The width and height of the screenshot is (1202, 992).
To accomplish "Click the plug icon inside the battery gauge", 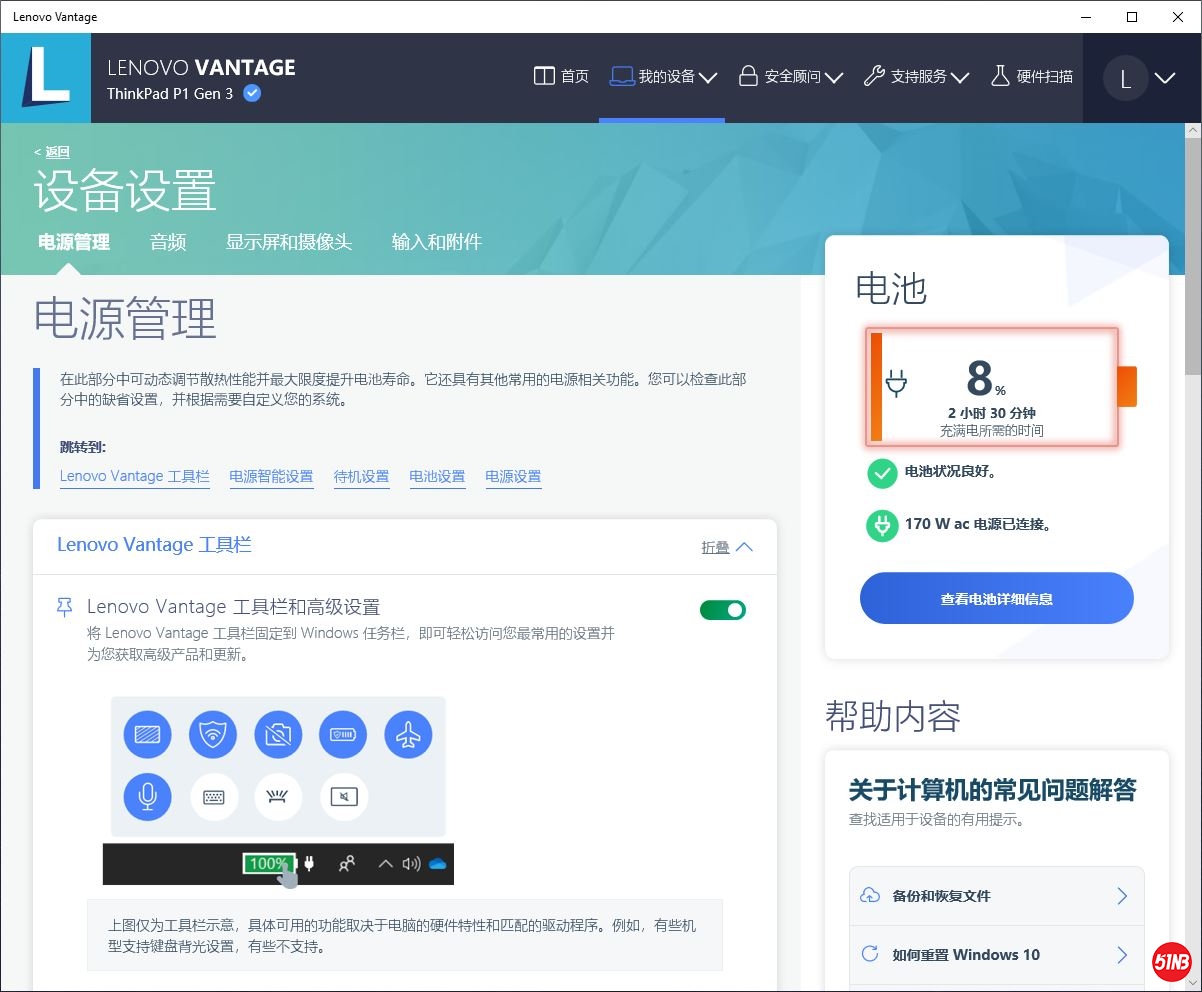I will [896, 384].
